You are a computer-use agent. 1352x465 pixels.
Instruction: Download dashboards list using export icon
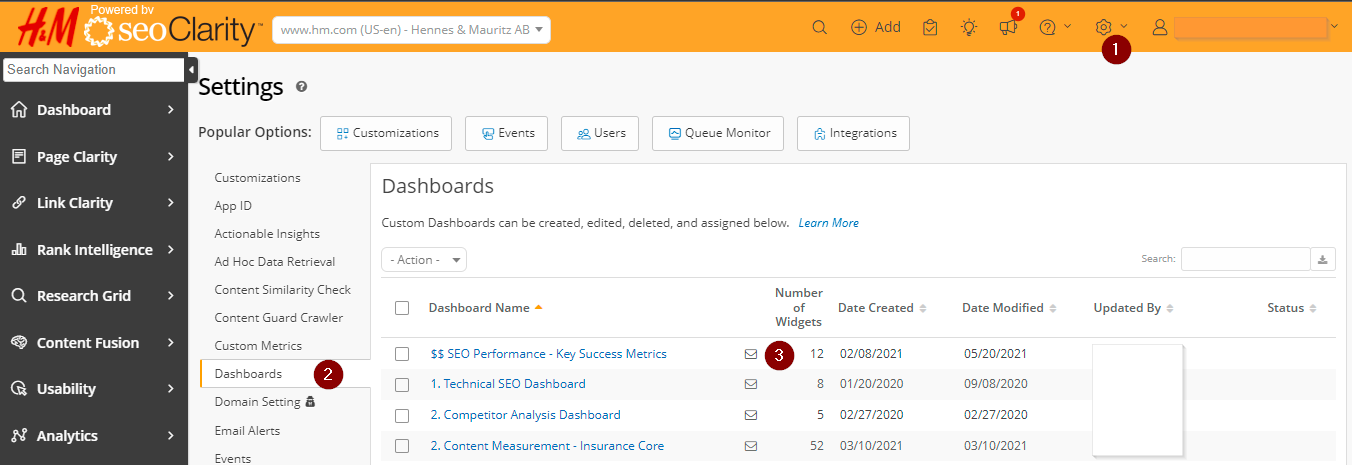pos(1323,260)
